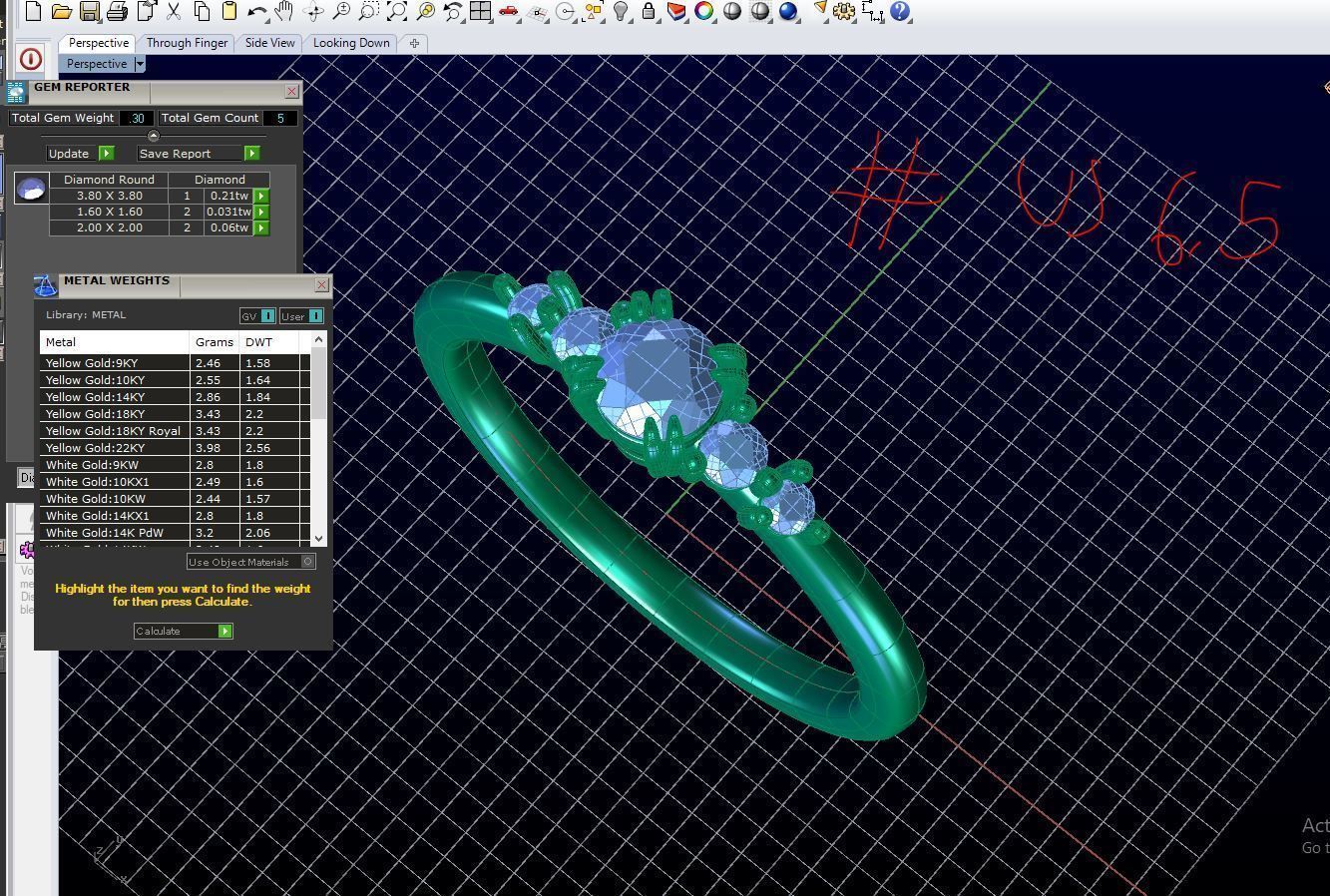Expand the 3.80 X 3.80 gem row arrow
The height and width of the screenshot is (896, 1330).
click(x=261, y=197)
